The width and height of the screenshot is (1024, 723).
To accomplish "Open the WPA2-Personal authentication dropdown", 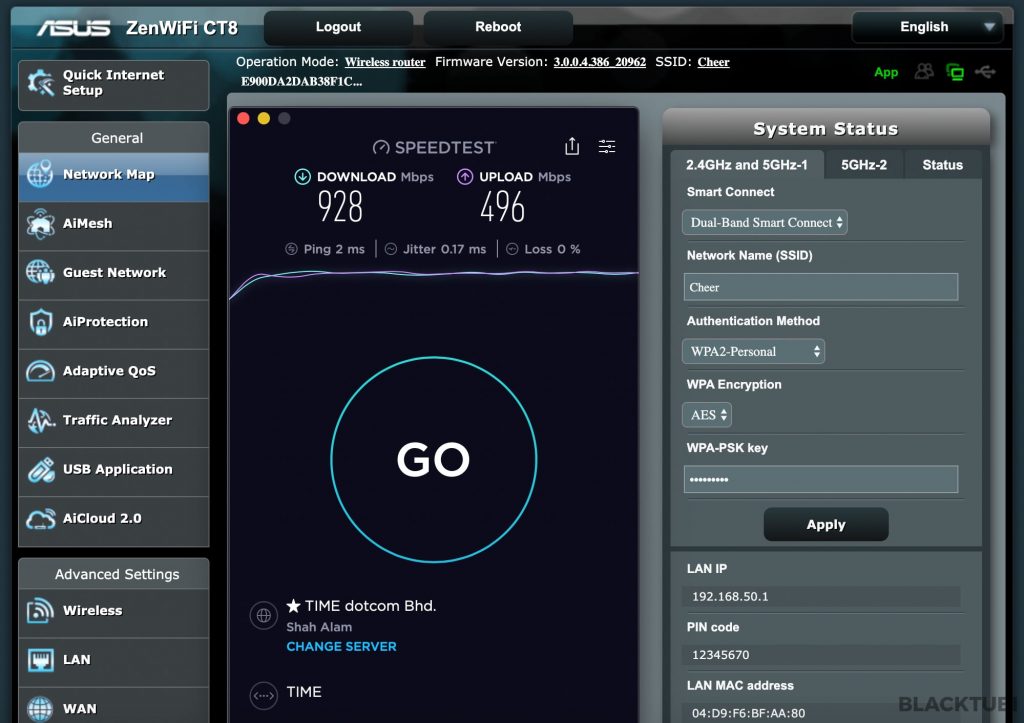I will pyautogui.click(x=754, y=351).
